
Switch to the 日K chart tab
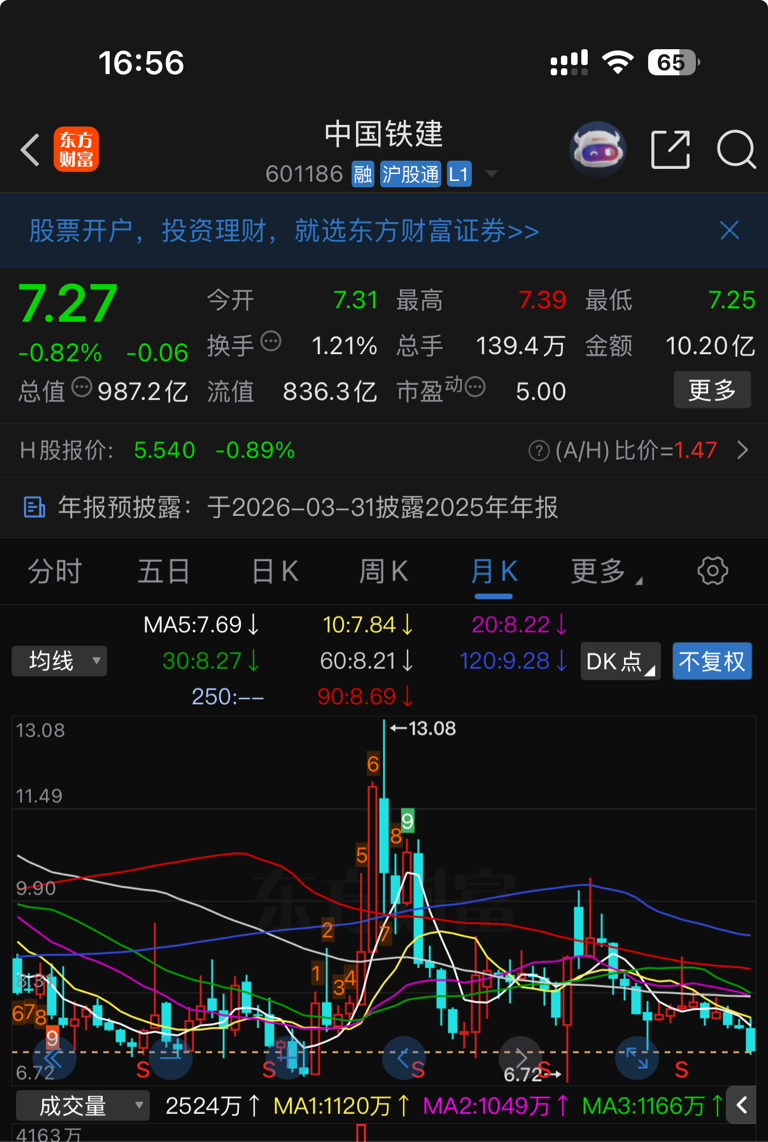[275, 572]
